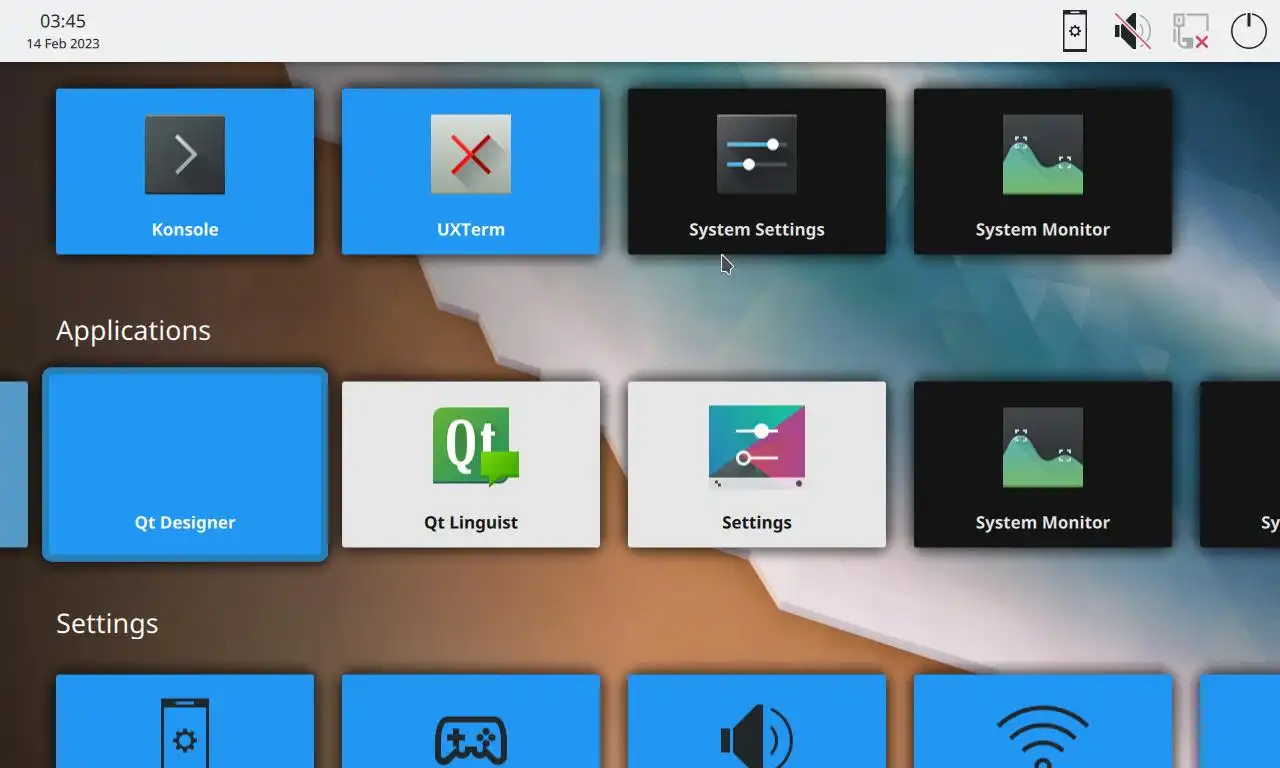Viewport: 1280px width, 768px height.
Task: Select the Applications section heading
Action: point(133,331)
